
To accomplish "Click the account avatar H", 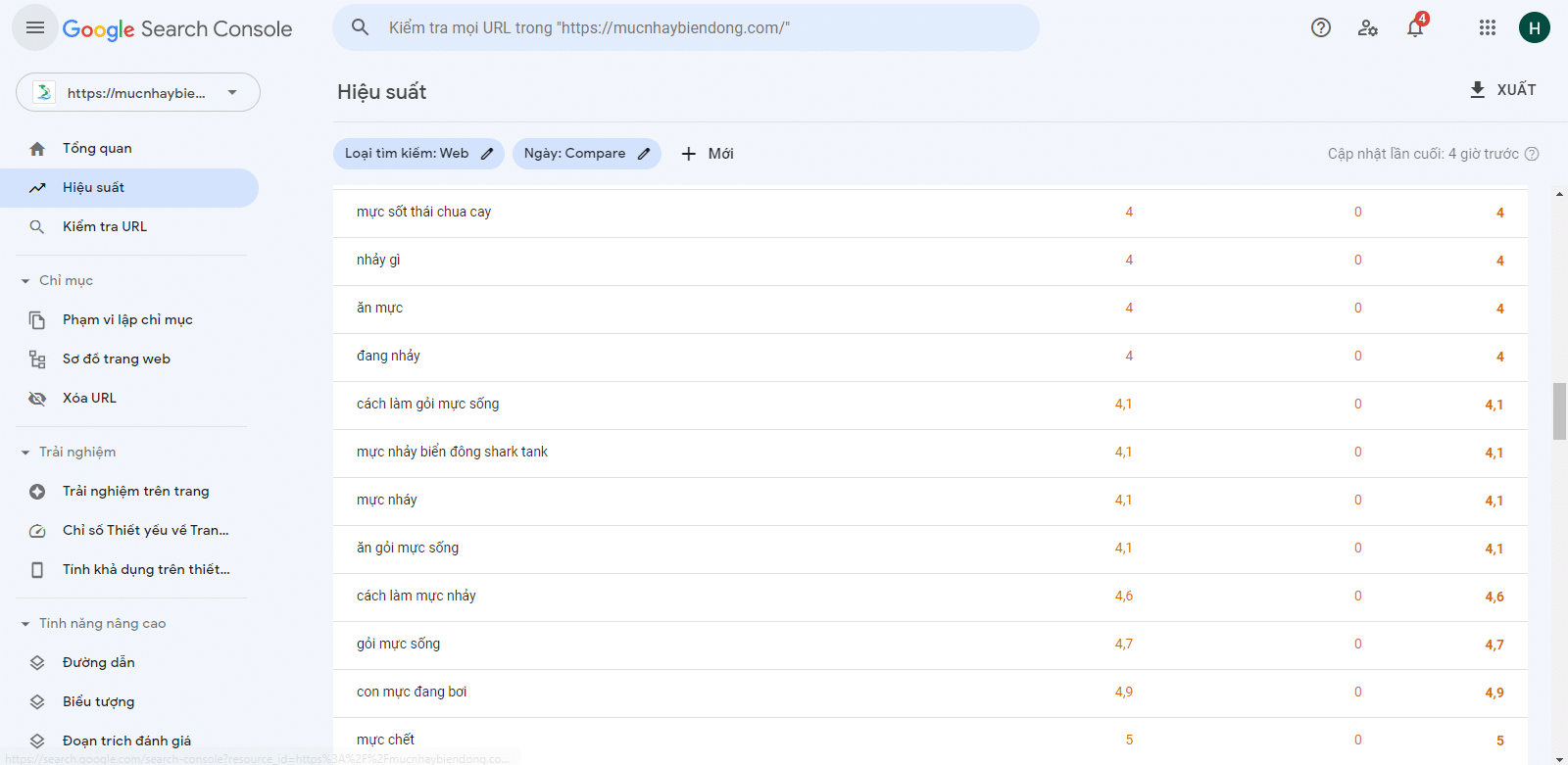I will point(1534,27).
